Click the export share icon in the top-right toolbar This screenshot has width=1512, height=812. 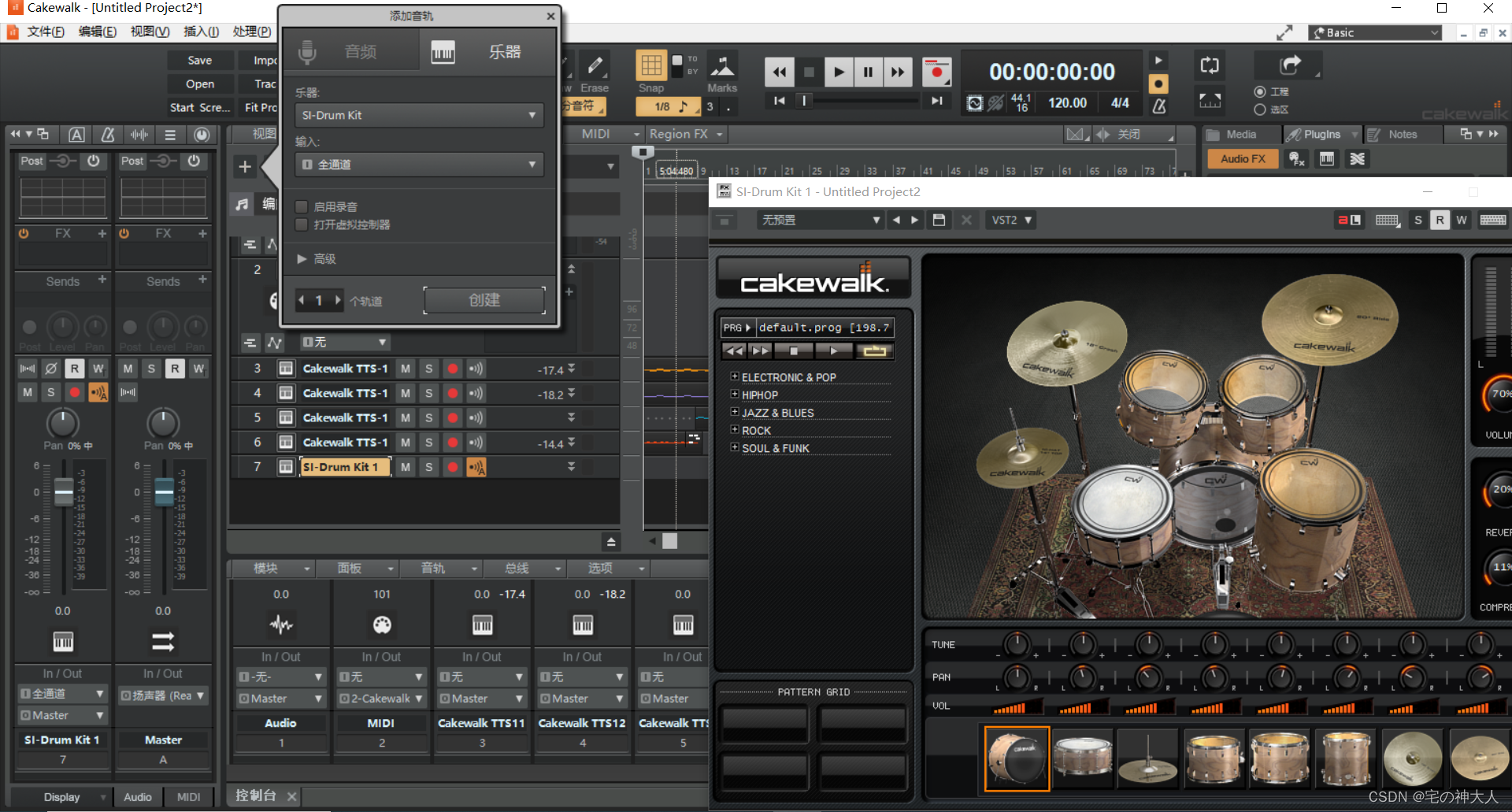pyautogui.click(x=1289, y=65)
